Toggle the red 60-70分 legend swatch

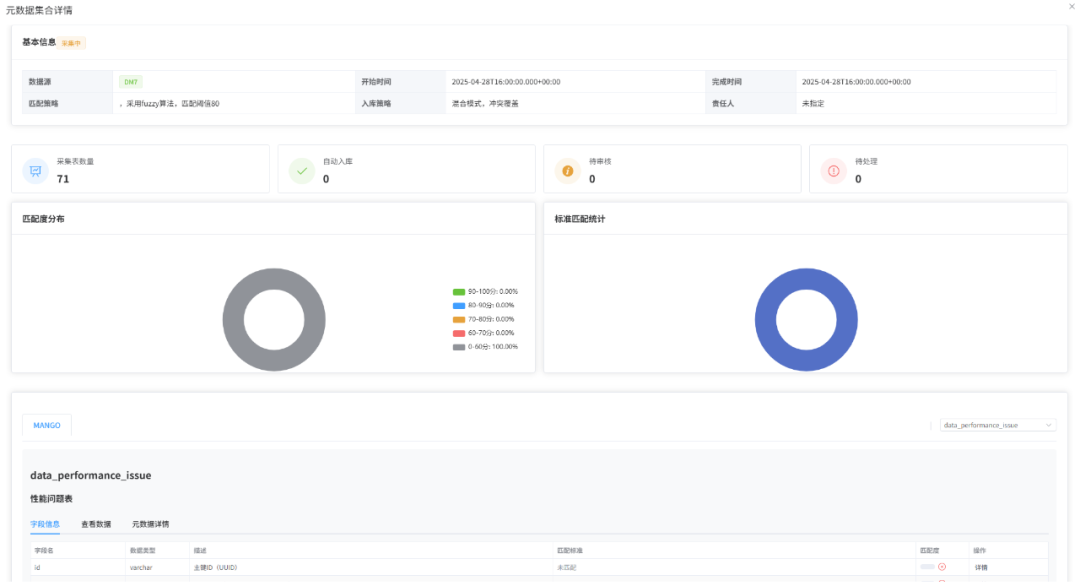[x=459, y=333]
